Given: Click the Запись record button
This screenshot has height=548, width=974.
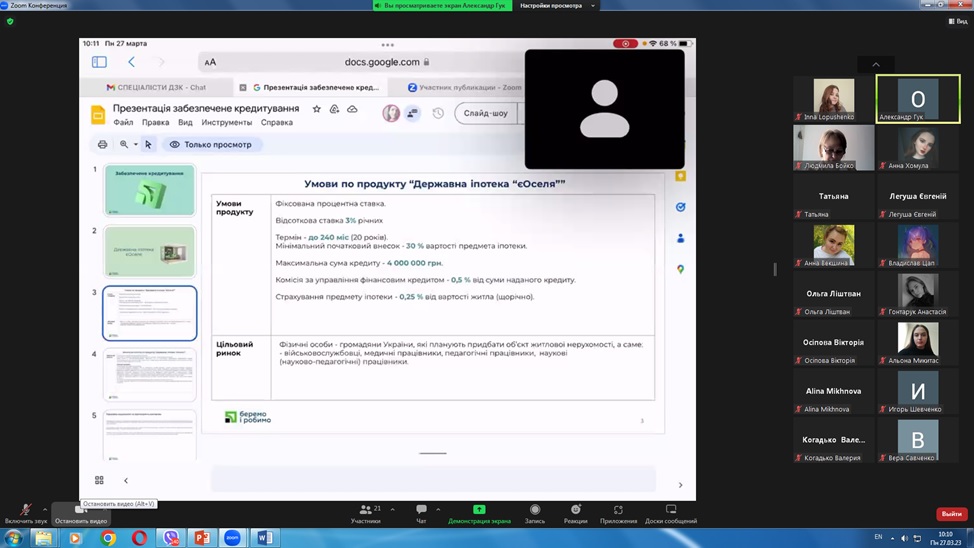Looking at the screenshot, I should point(535,513).
